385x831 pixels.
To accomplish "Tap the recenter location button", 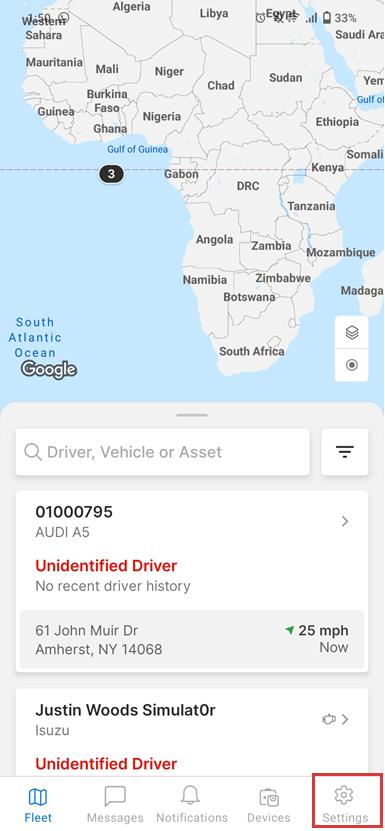I will click(x=352, y=365).
